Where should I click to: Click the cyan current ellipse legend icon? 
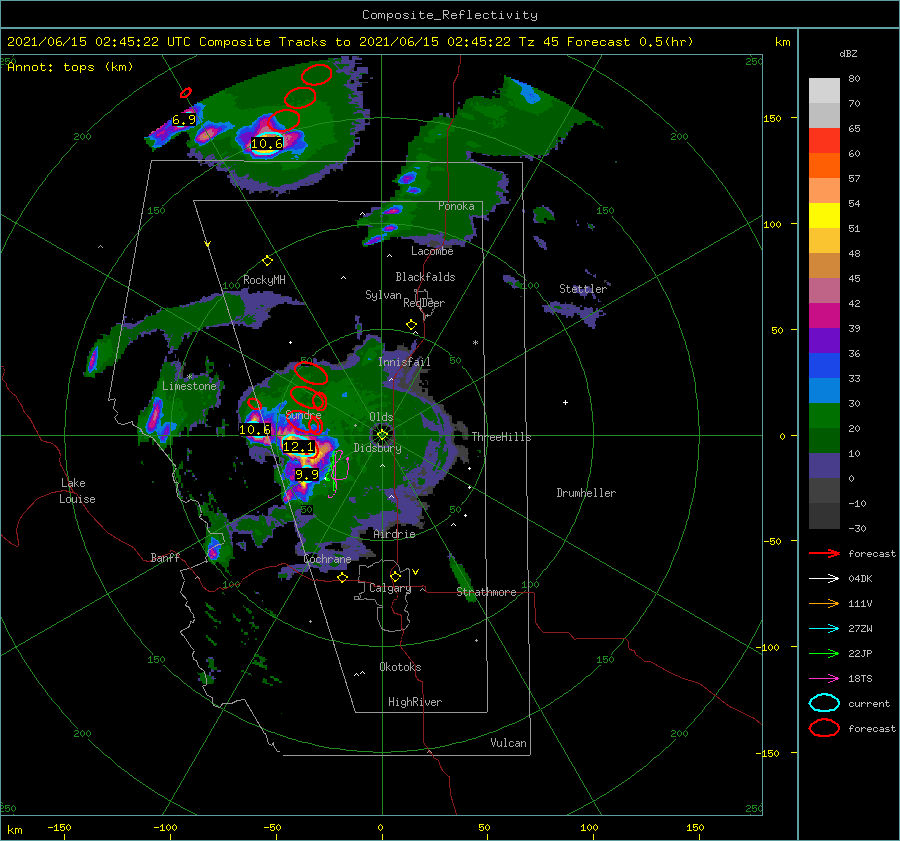824,703
